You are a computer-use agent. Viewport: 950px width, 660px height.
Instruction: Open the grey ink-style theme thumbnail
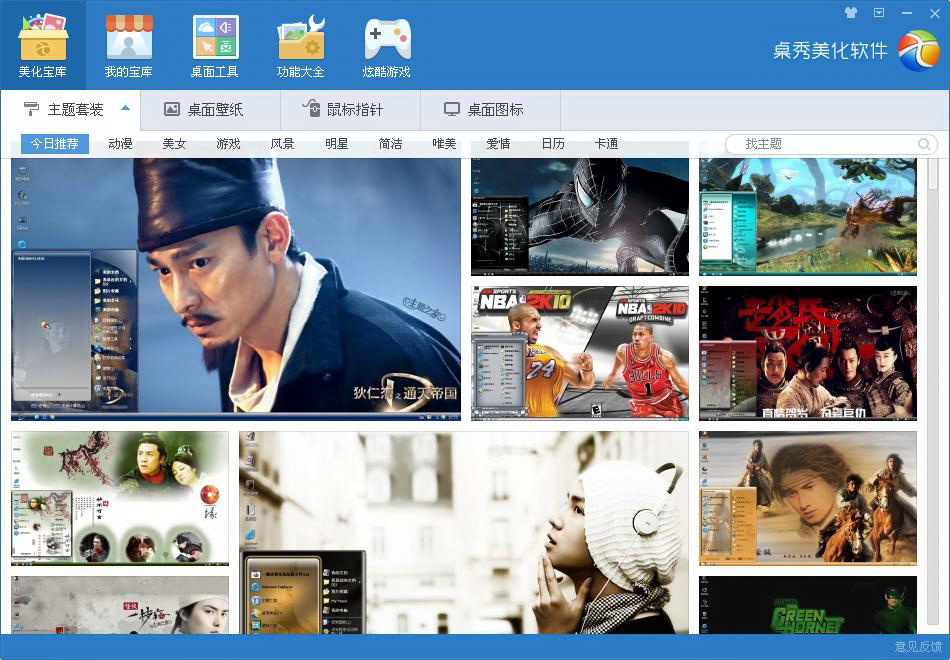pos(120,605)
